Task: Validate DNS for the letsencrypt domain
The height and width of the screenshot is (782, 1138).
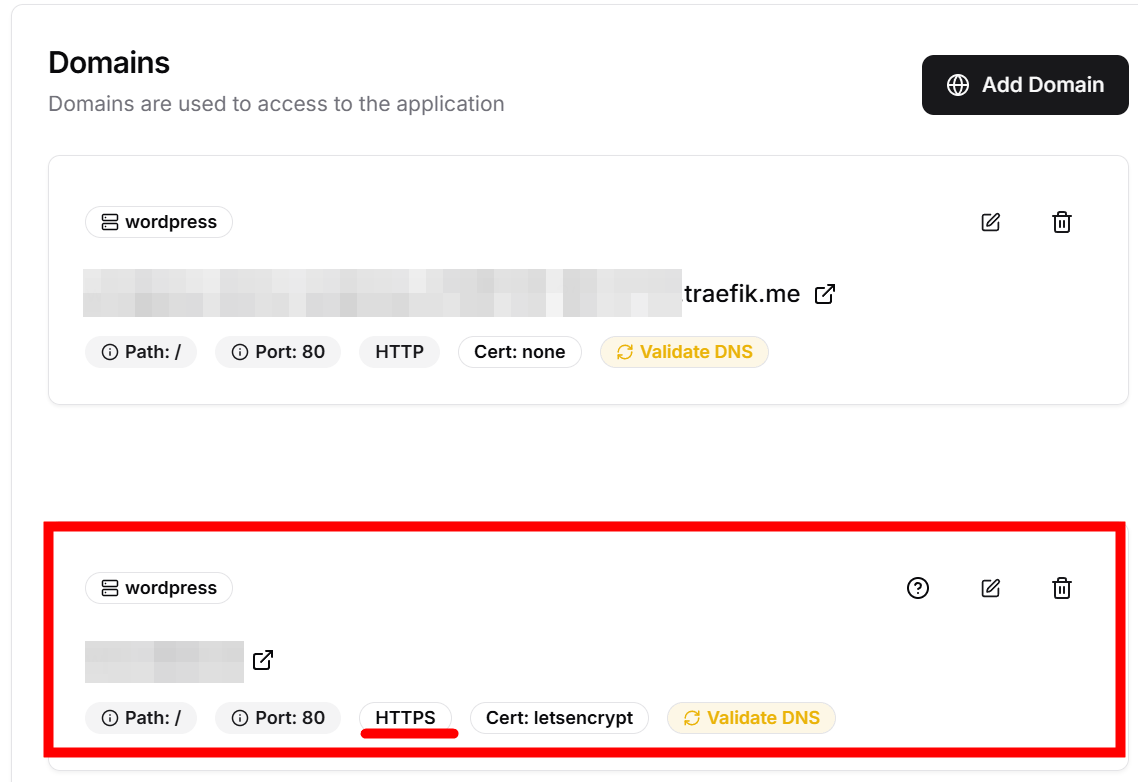Action: [x=751, y=718]
